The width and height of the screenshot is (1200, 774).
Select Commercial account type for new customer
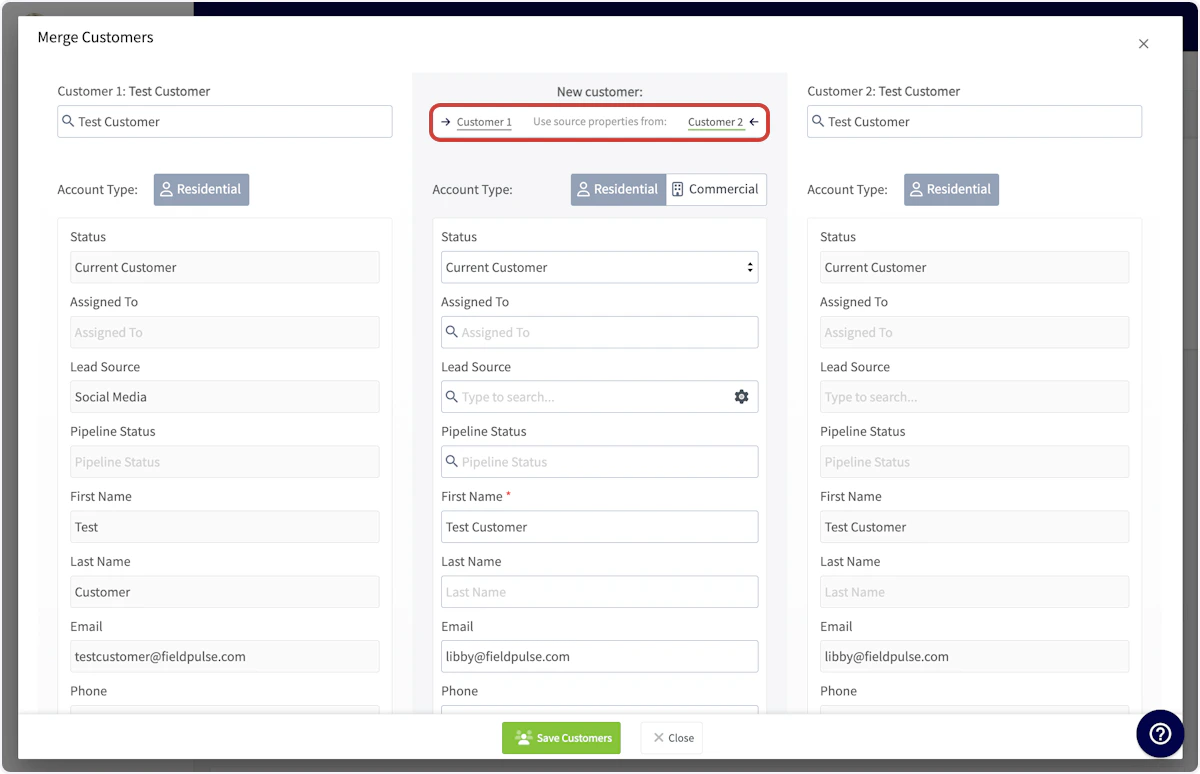click(716, 189)
